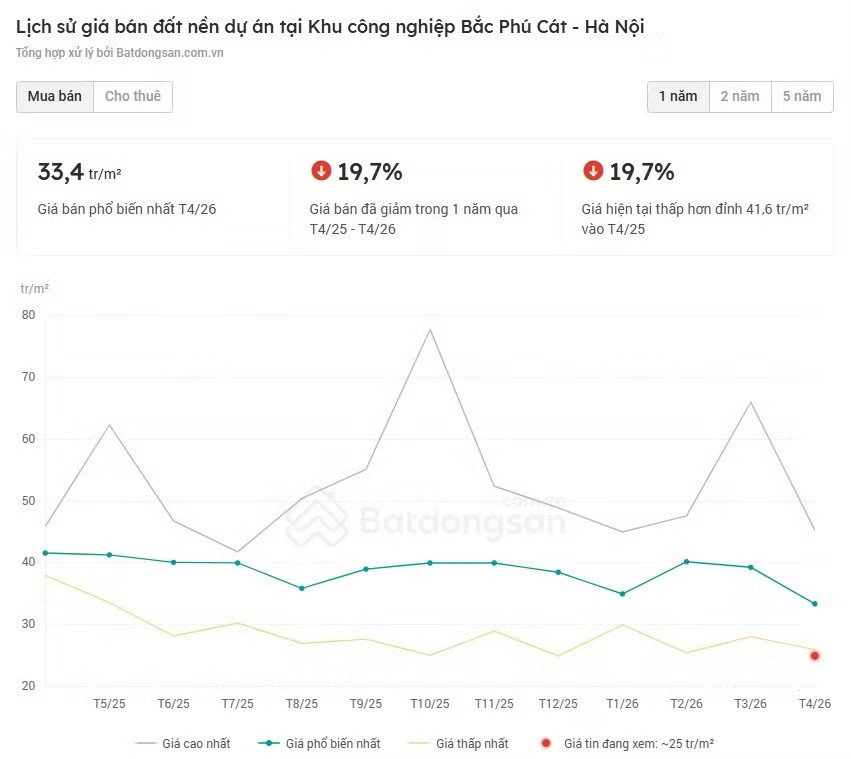Viewport: 851px width, 759px height.
Task: Click the red listing price marker on chart
Action: point(815,656)
